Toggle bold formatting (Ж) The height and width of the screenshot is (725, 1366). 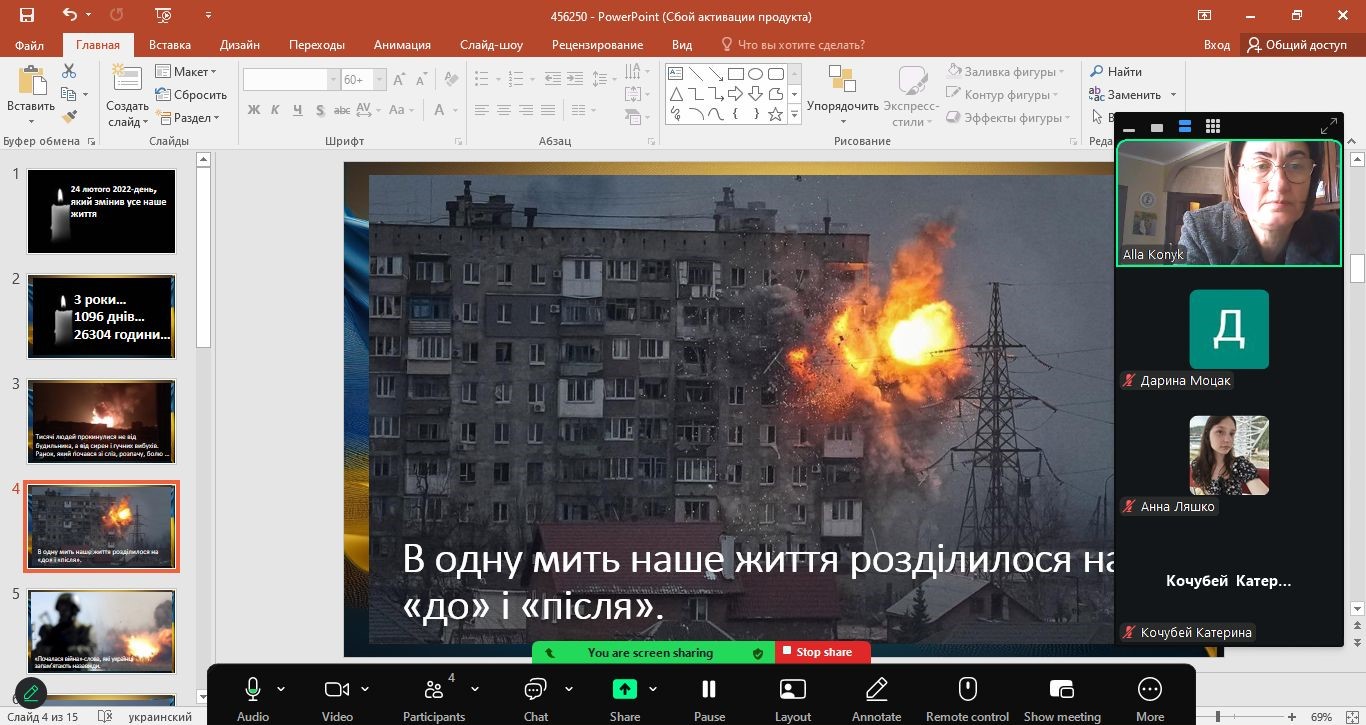253,110
